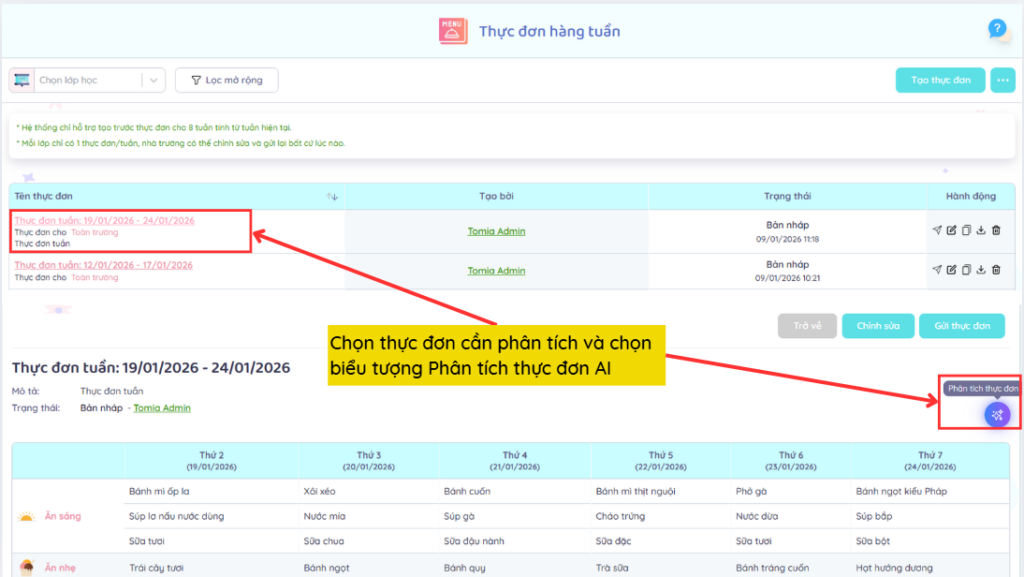Viewport: 1024px width, 577px height.
Task: Send the 12/01/2026 menu via paper plane icon
Action: (937, 269)
